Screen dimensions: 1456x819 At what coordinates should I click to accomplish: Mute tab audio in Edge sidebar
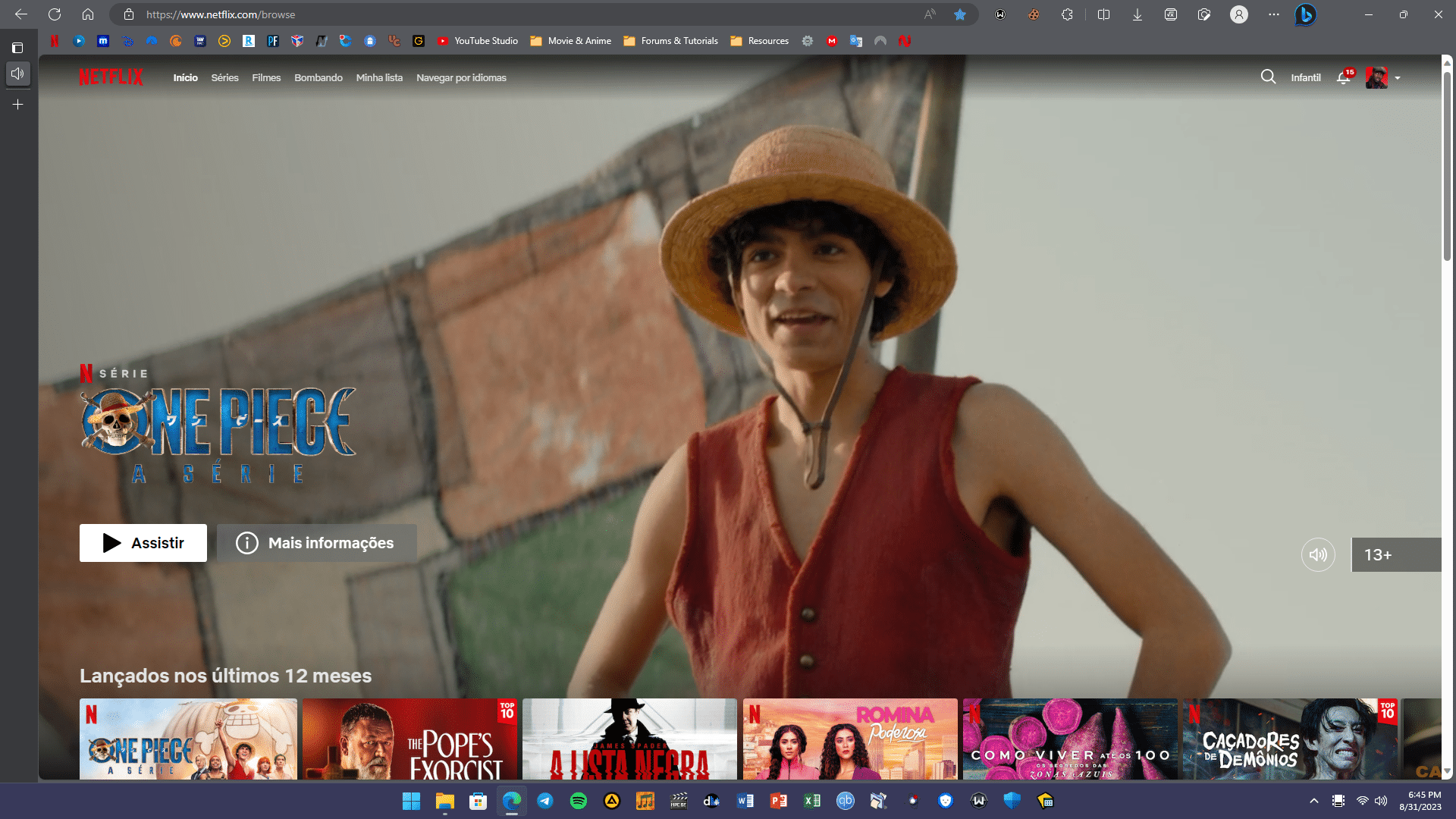pos(18,74)
